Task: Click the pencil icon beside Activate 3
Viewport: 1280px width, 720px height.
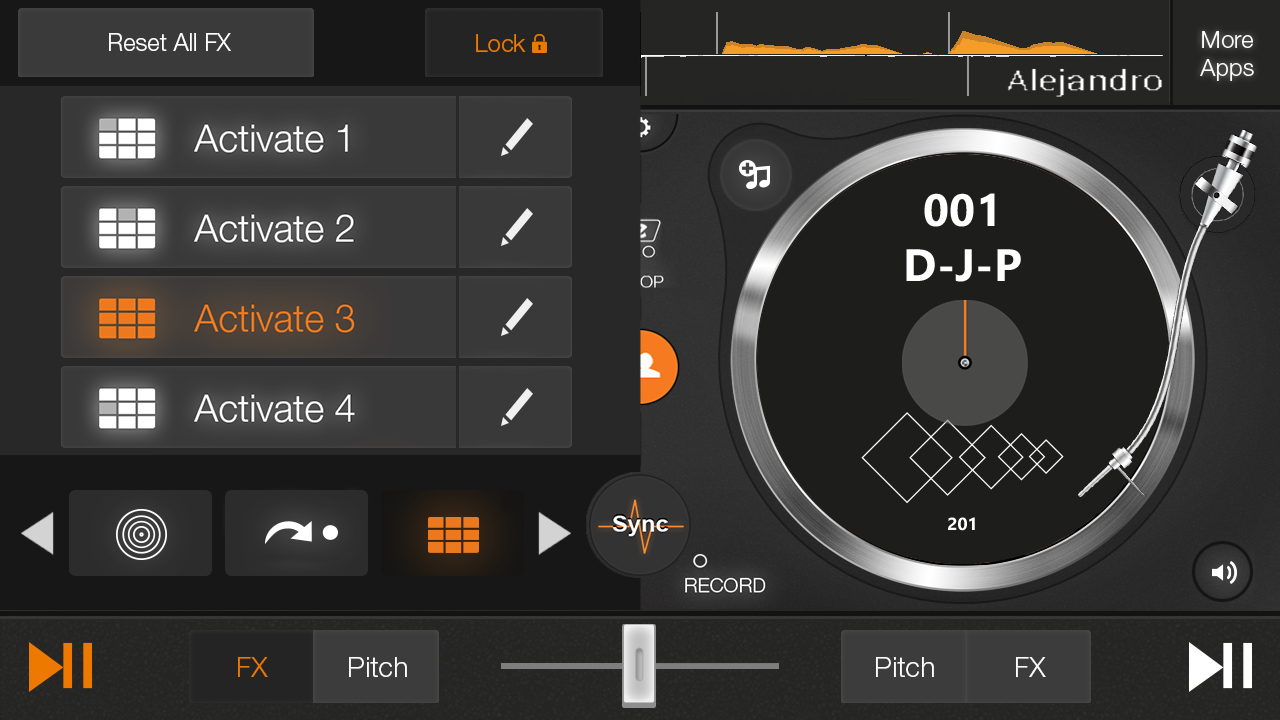Action: 516,318
